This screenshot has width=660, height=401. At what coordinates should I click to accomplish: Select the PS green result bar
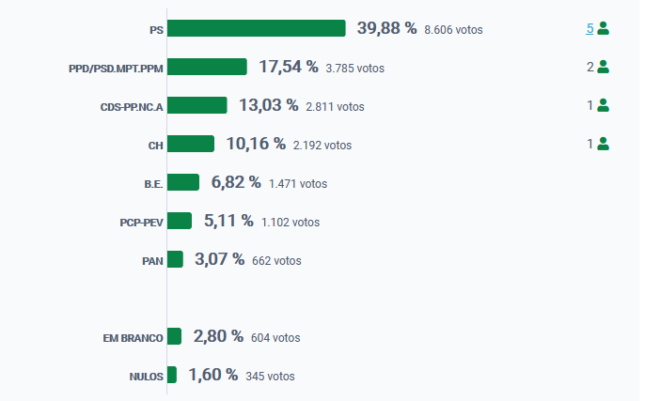(256, 28)
